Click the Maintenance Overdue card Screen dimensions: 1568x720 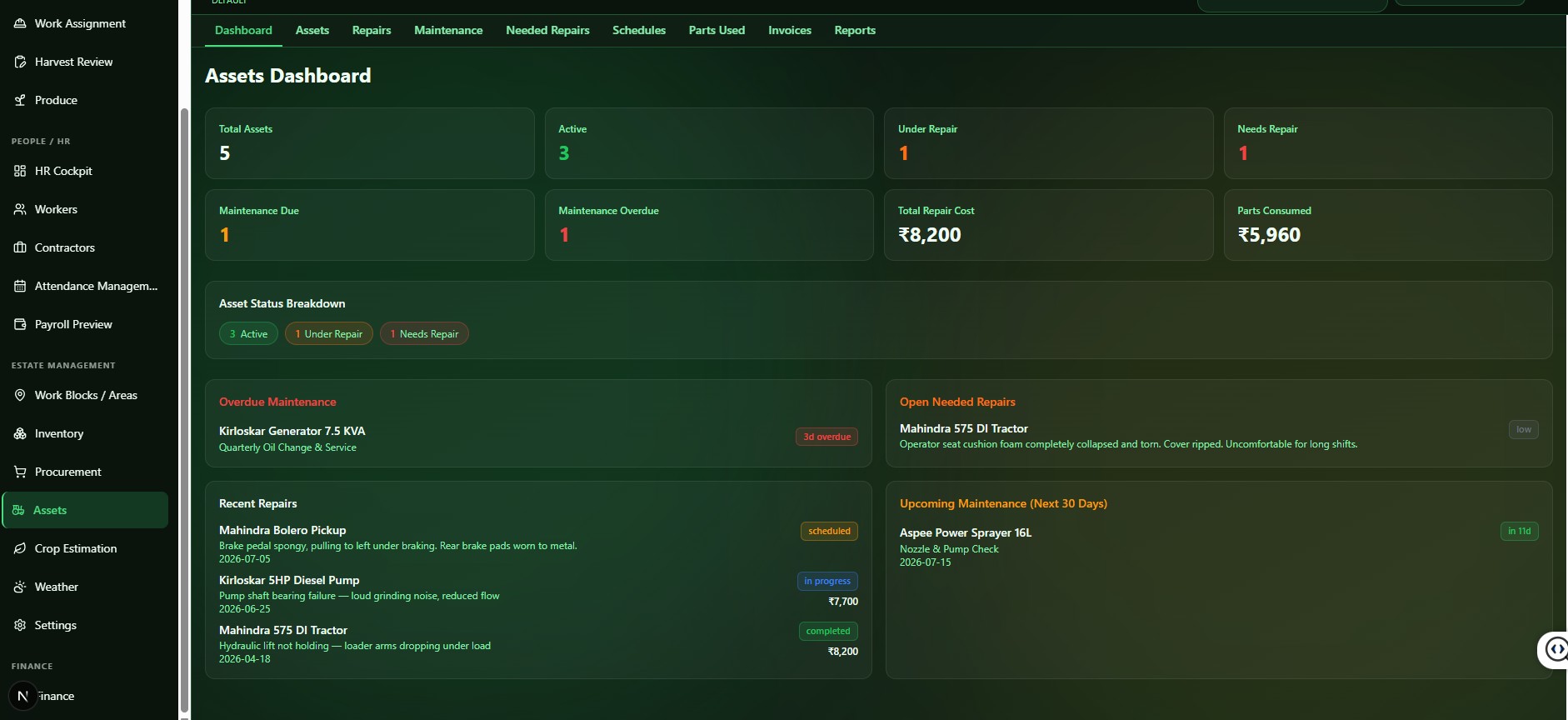[709, 225]
